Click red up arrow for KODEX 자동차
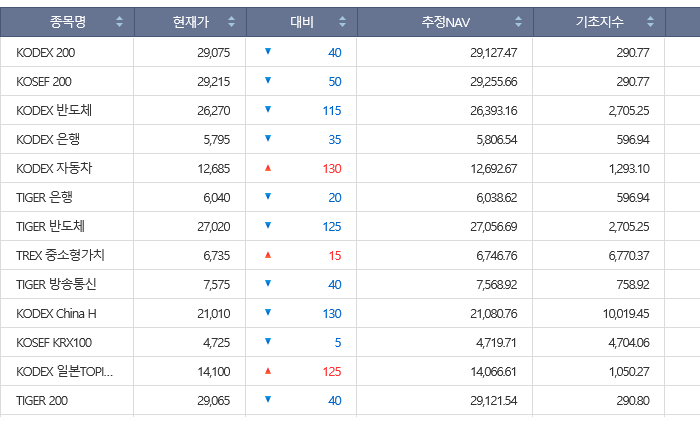The height and width of the screenshot is (430, 700). pyautogui.click(x=268, y=168)
